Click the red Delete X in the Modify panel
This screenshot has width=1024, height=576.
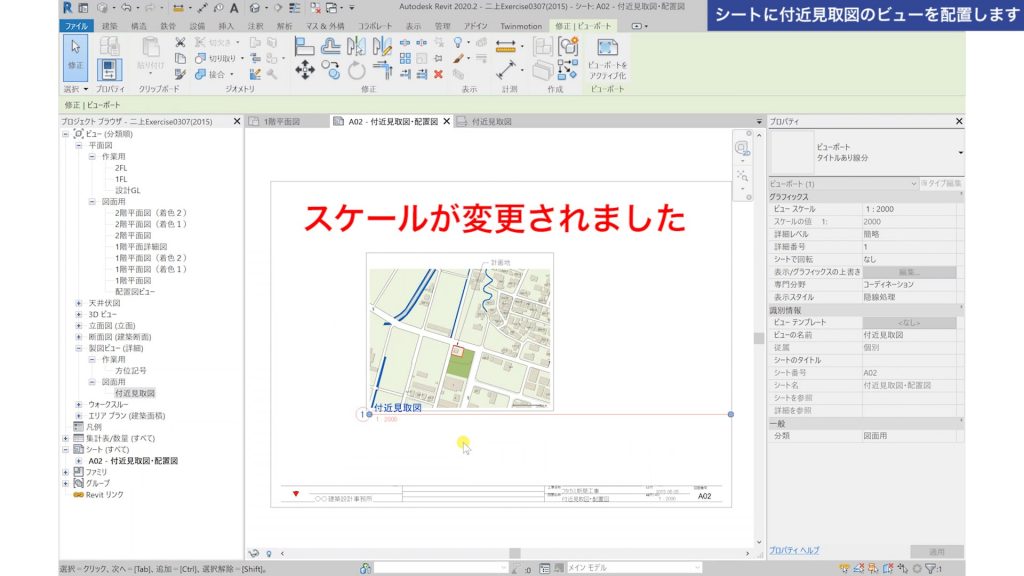click(438, 75)
